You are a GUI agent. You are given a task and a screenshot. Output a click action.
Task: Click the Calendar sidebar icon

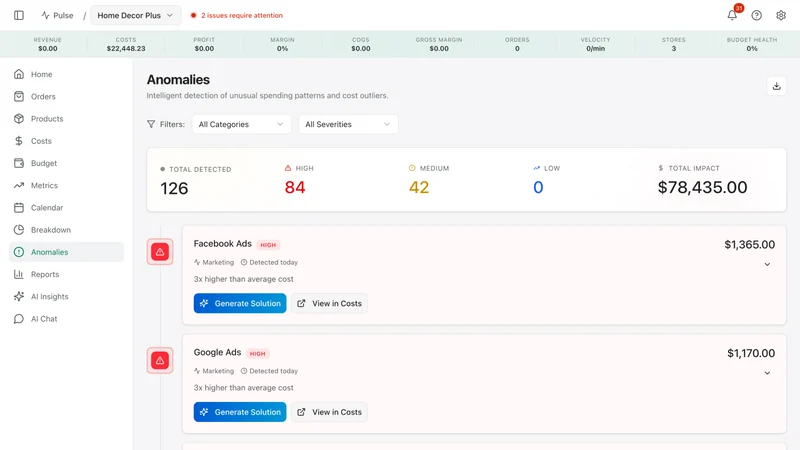[19, 208]
